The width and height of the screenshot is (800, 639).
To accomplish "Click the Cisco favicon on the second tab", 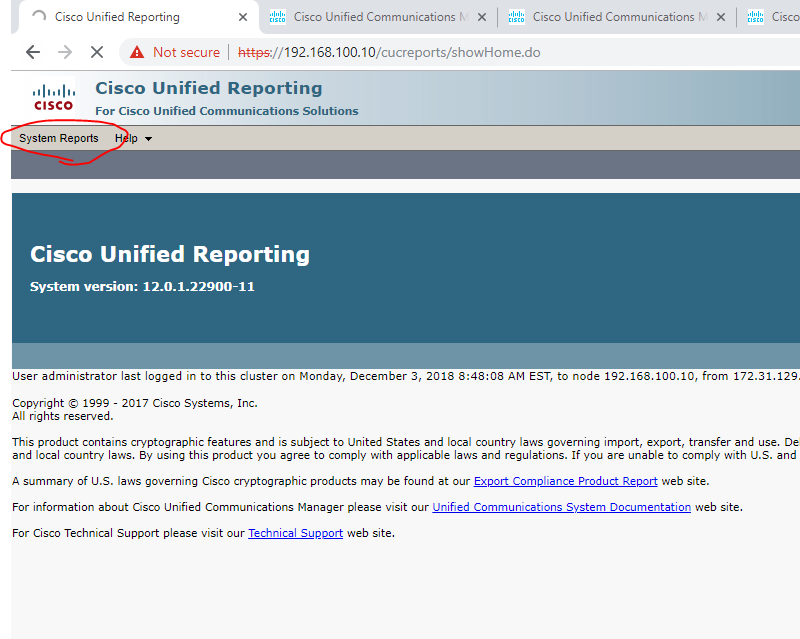I will 275,16.
